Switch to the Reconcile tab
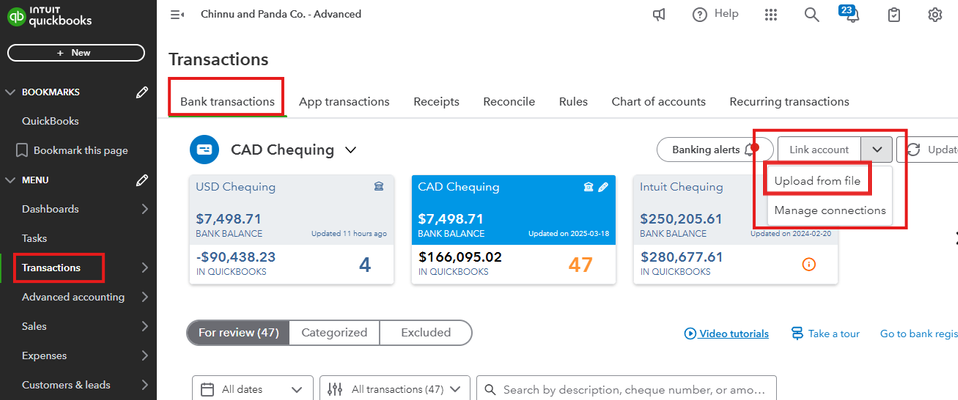This screenshot has width=958, height=400. tap(509, 101)
